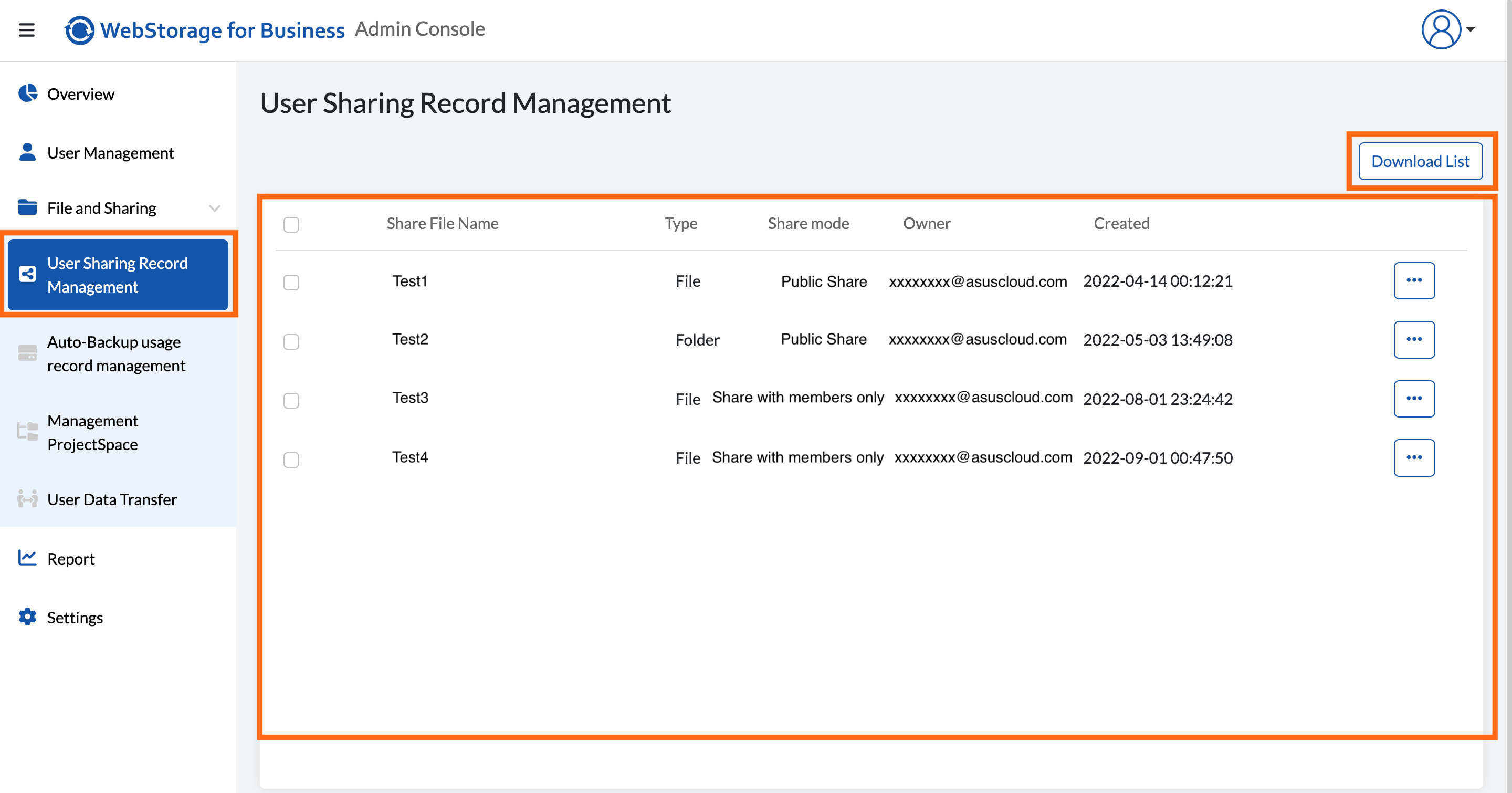Open the user account avatar icon

(x=1441, y=29)
